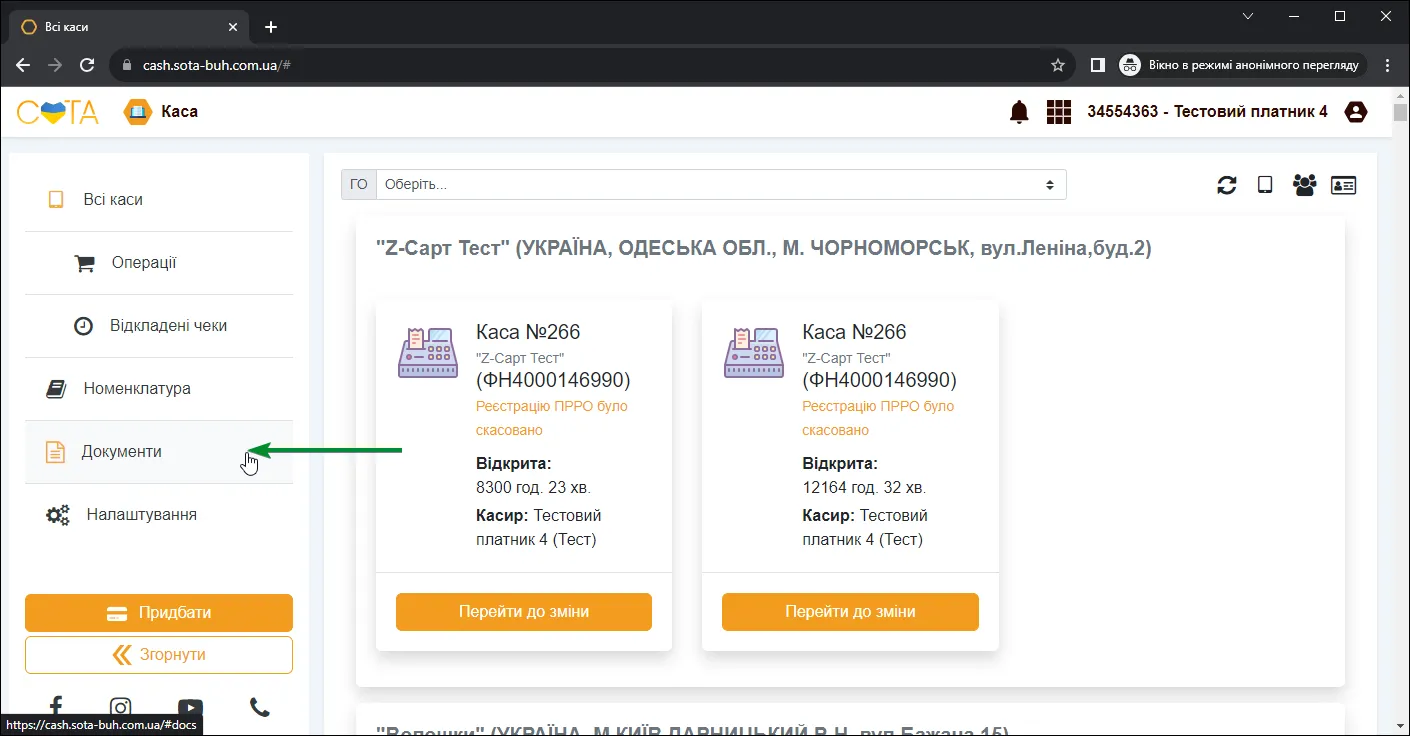Click the incognito mode indicator
The height and width of the screenshot is (736, 1410).
click(x=1241, y=65)
